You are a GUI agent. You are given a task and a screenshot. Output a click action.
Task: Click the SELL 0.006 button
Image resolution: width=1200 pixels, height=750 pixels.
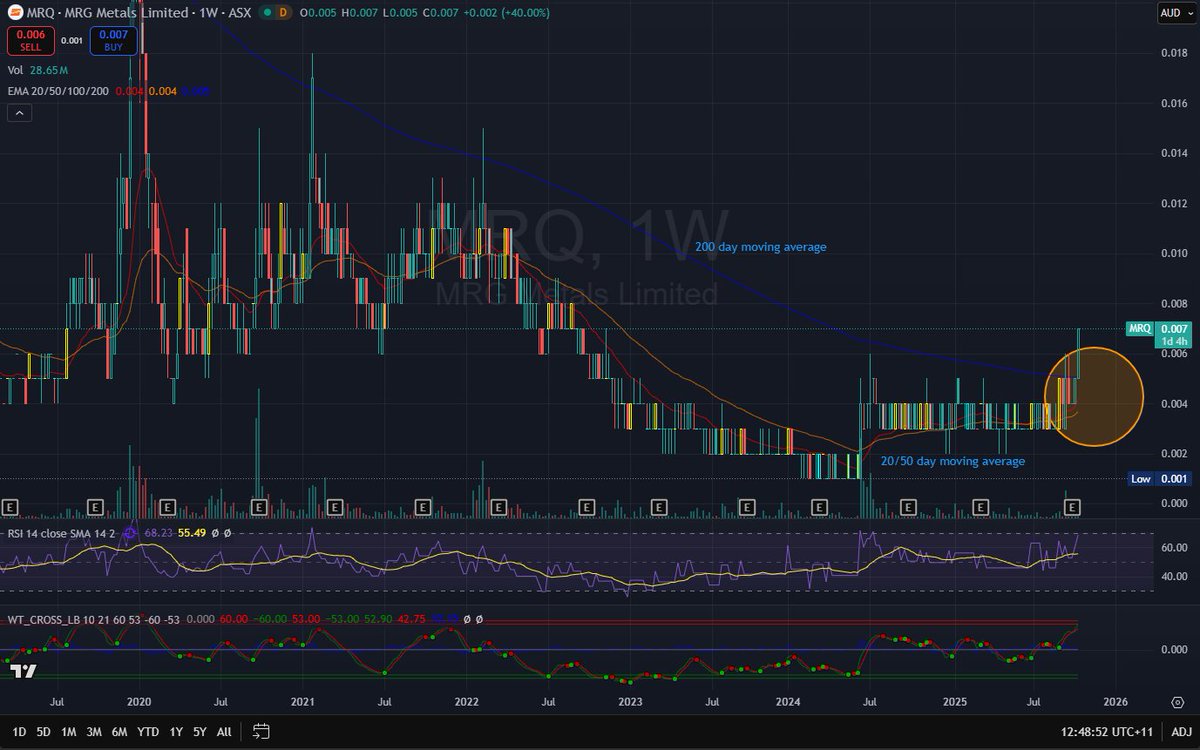coord(30,41)
